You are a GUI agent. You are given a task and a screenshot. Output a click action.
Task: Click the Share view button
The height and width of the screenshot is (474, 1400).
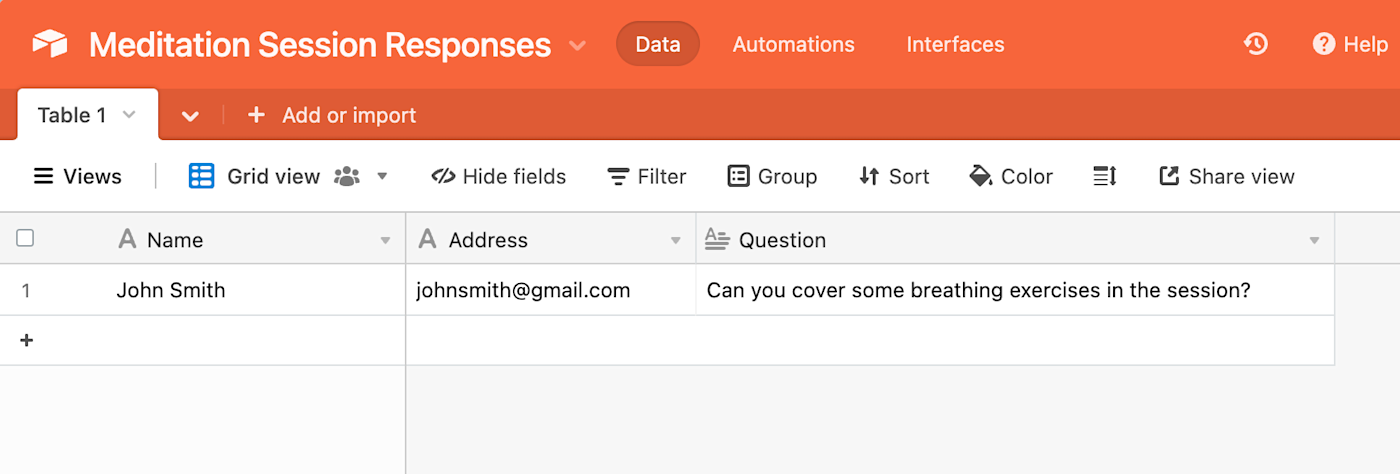[x=1227, y=176]
